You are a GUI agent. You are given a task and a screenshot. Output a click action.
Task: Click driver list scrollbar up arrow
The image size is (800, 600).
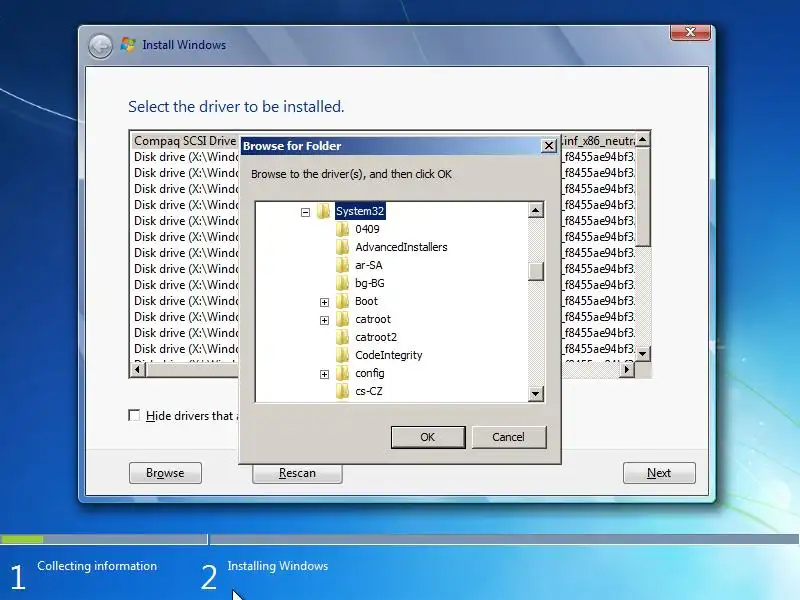pyautogui.click(x=643, y=139)
